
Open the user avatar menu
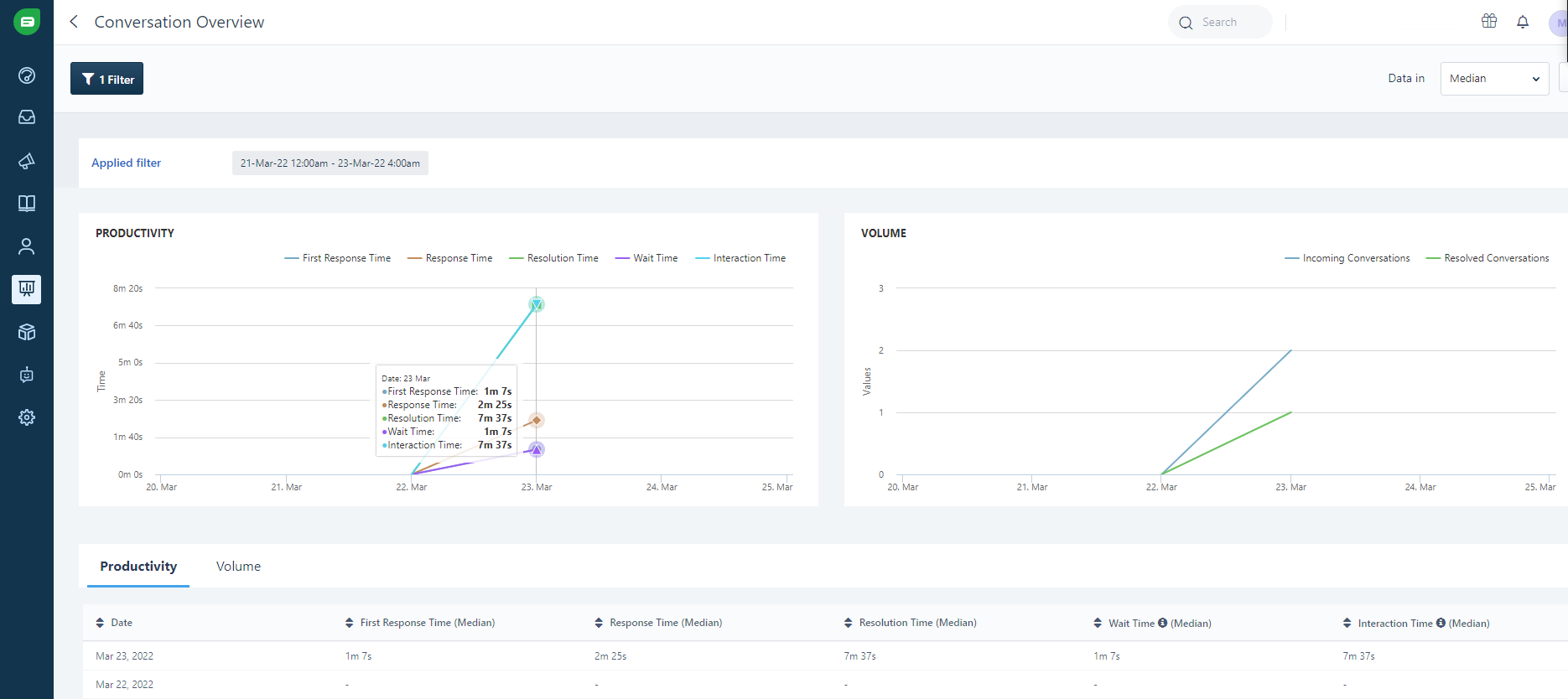1559,23
